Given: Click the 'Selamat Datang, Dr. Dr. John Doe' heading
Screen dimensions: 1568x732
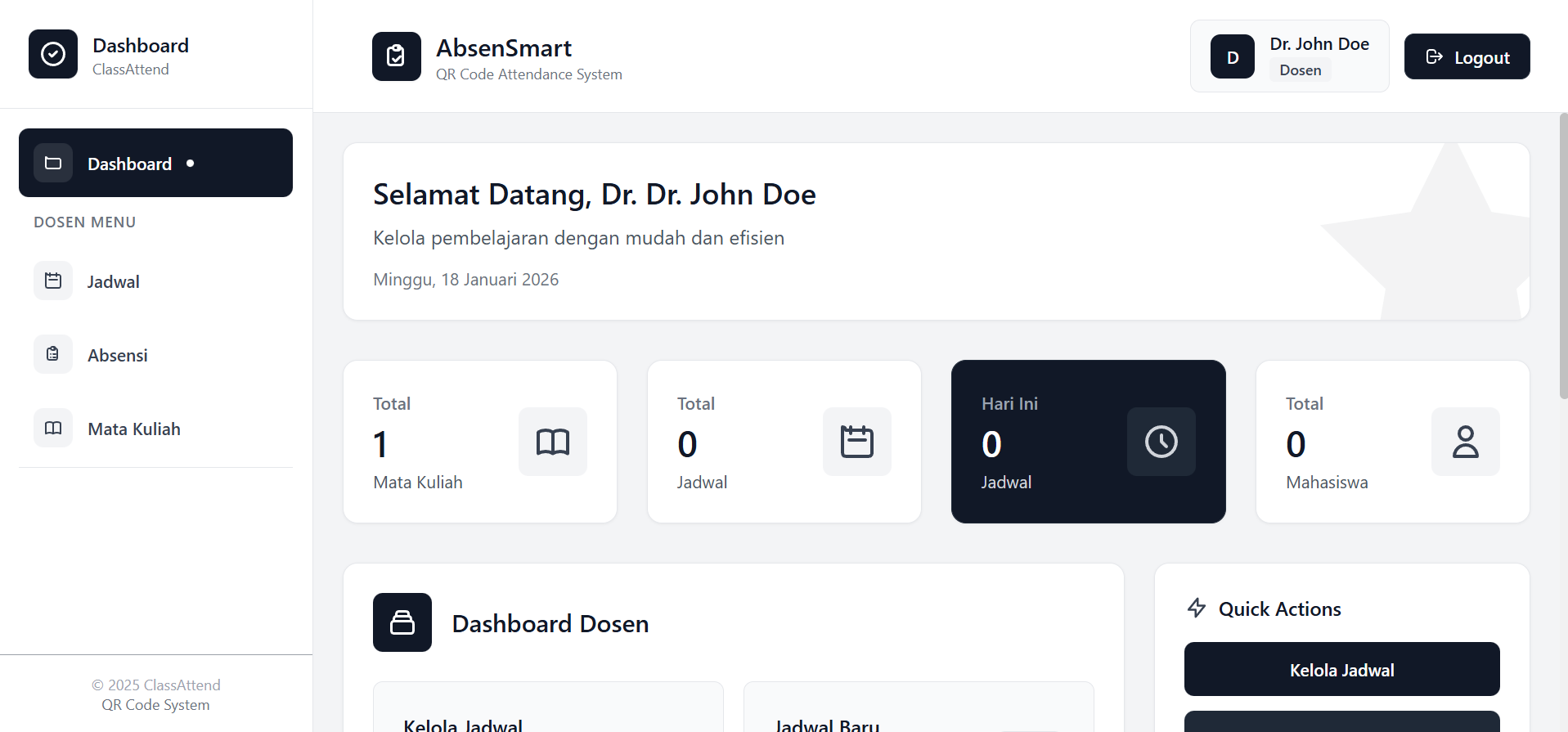Looking at the screenshot, I should coord(595,195).
